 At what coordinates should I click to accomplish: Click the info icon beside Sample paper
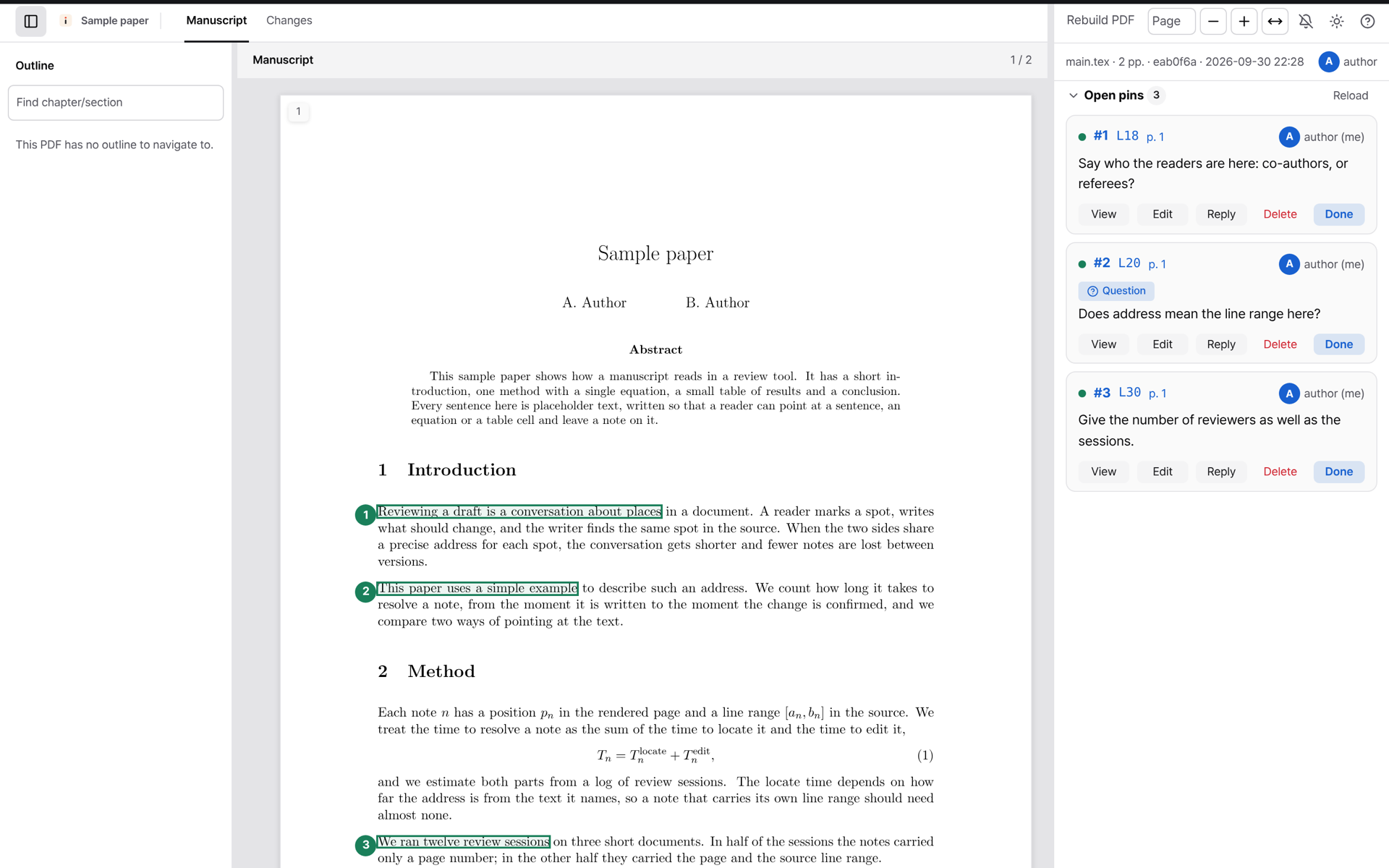coord(65,21)
